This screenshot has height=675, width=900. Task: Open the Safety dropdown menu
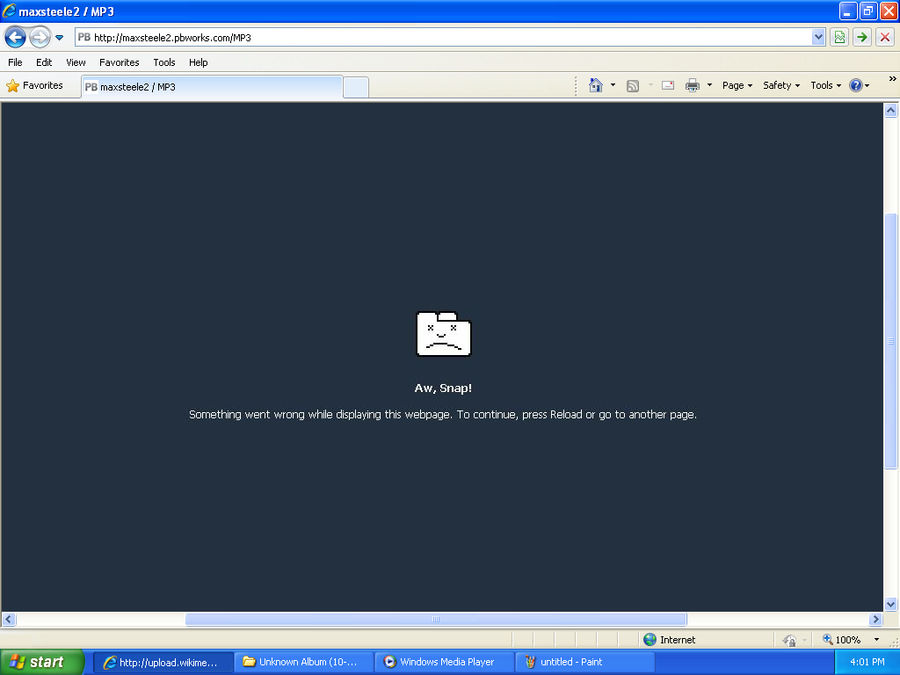pos(781,86)
